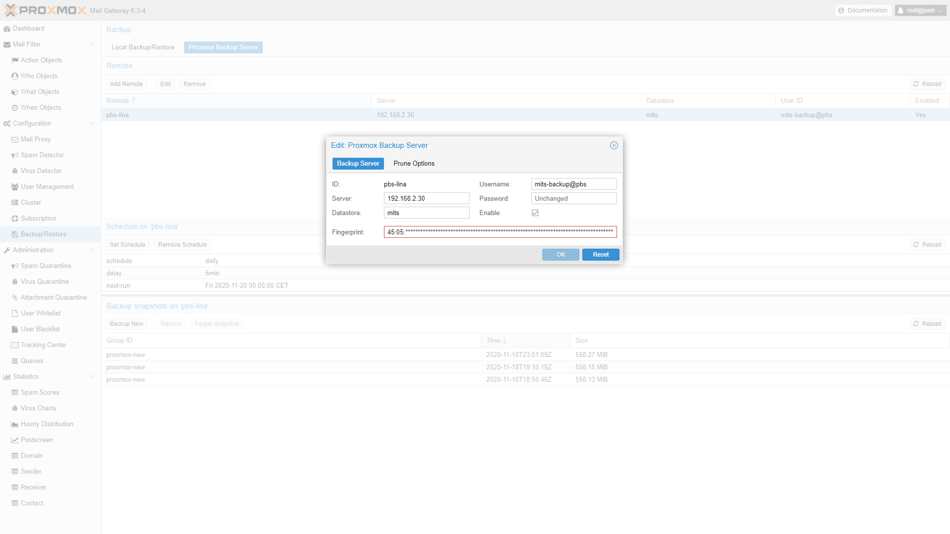Sort by the Remote column header
The image size is (950, 534).
237,101
